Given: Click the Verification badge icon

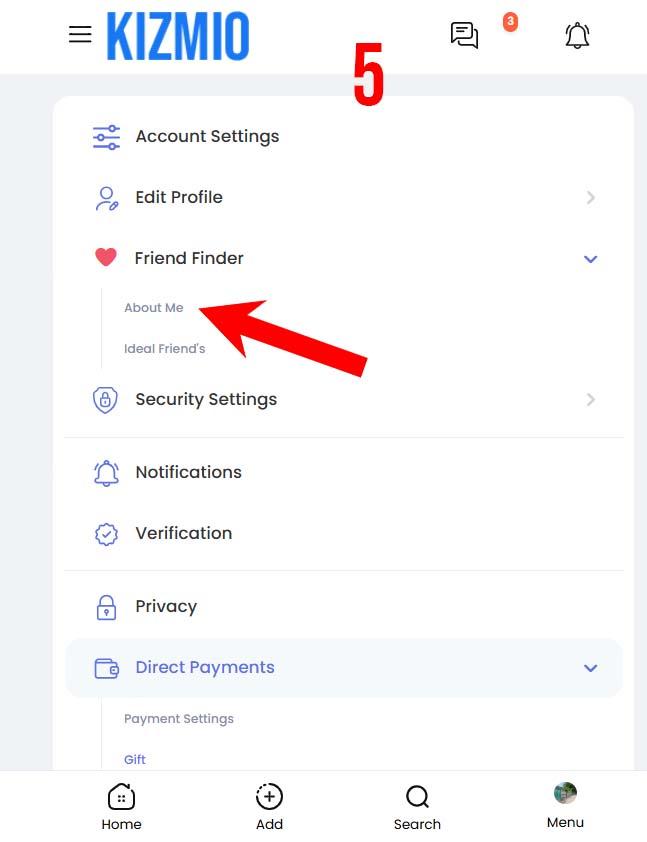Looking at the screenshot, I should coord(106,534).
